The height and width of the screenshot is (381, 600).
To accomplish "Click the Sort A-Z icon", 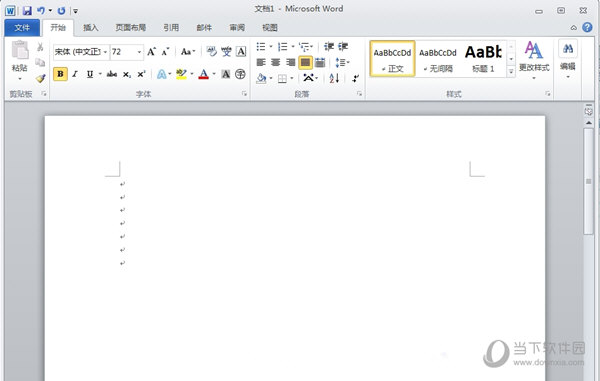I will click(x=334, y=78).
